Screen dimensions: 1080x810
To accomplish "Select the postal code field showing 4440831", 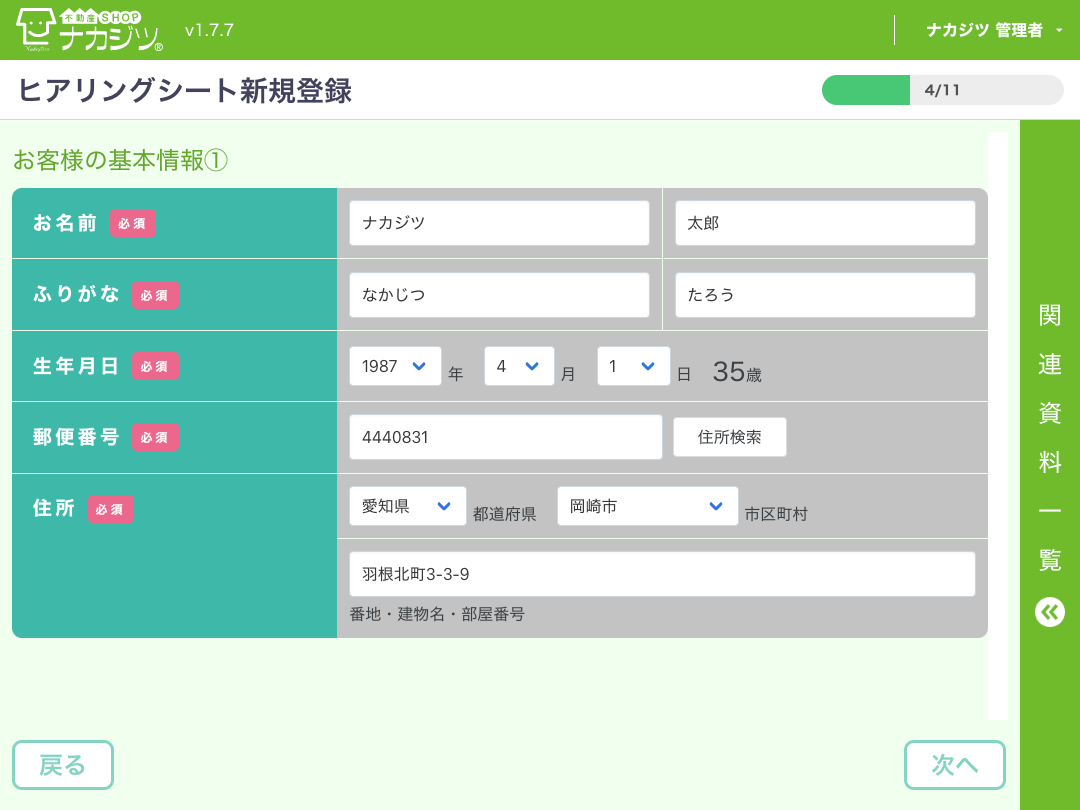I will [505, 436].
